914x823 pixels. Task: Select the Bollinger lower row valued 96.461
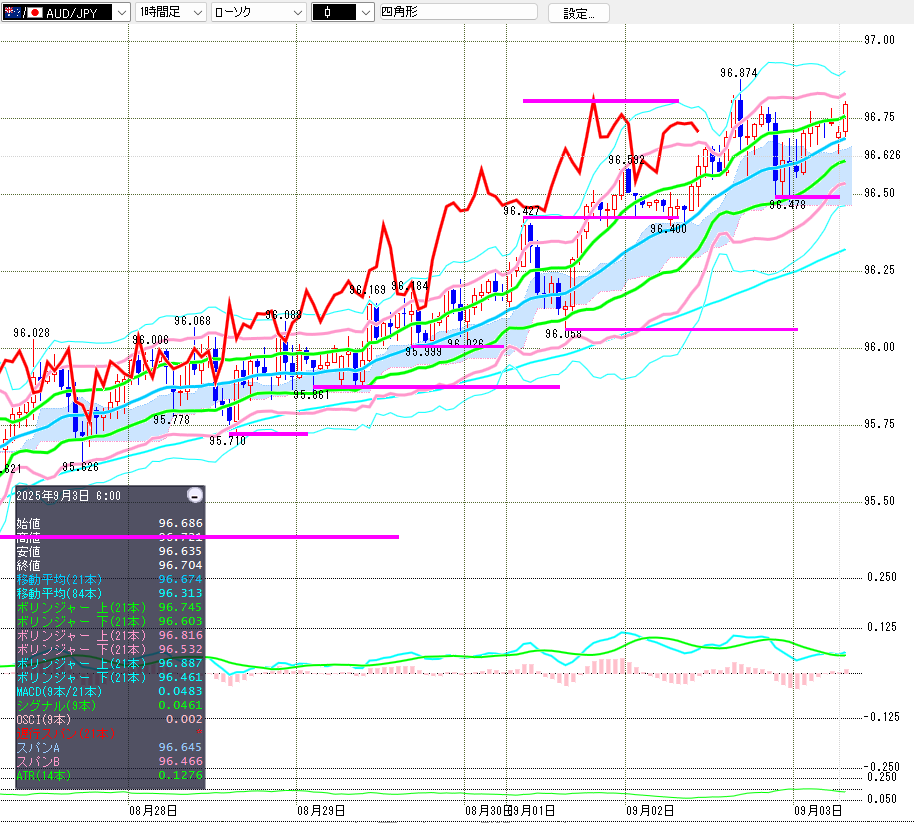(110, 677)
